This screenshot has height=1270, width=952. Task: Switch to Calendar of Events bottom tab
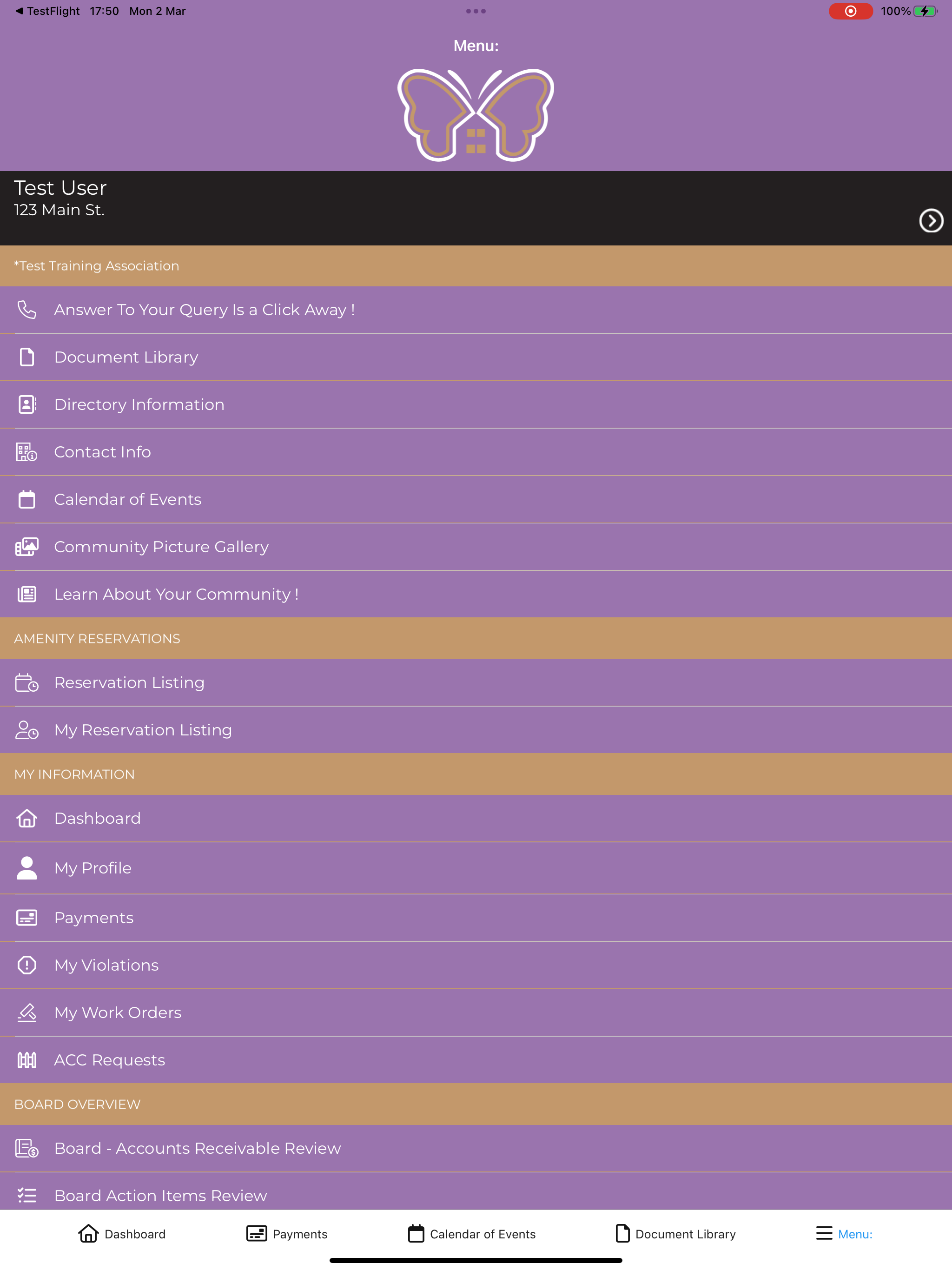[471, 1234]
